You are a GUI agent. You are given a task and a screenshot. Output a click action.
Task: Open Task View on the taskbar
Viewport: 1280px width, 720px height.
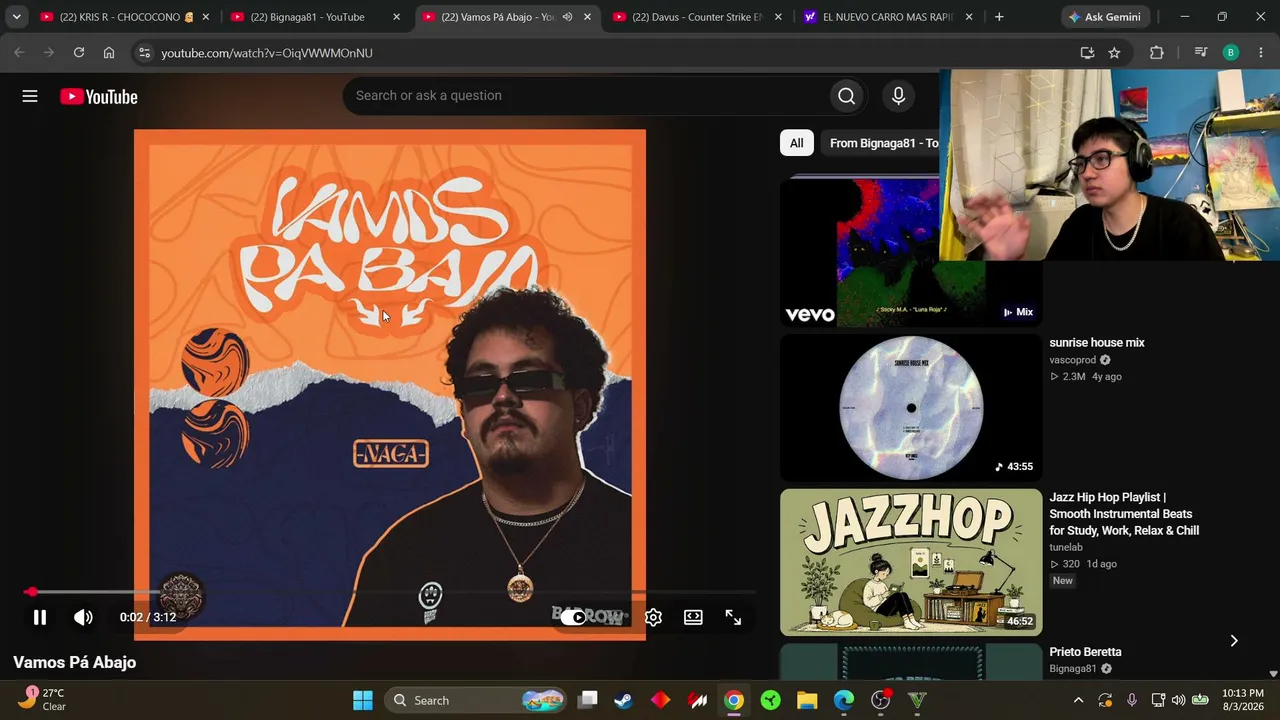click(x=588, y=700)
